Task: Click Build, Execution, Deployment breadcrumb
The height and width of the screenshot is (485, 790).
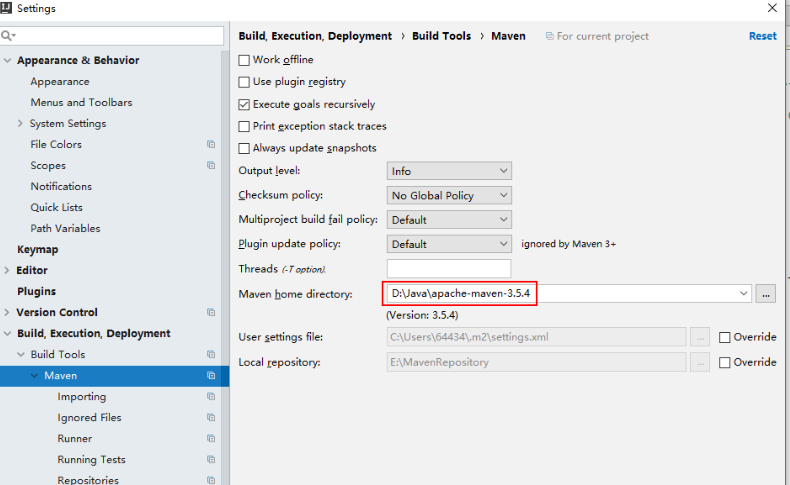Action: (315, 36)
